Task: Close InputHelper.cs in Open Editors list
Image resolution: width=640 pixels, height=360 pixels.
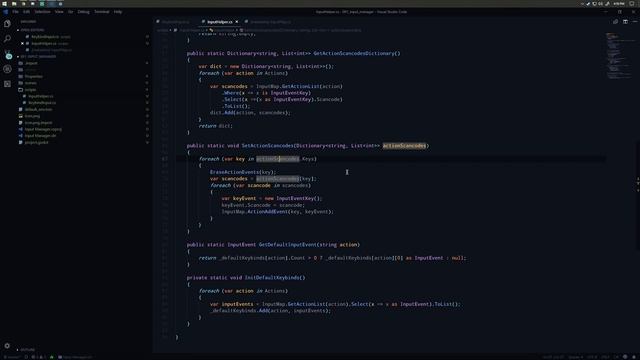Action: [22, 43]
